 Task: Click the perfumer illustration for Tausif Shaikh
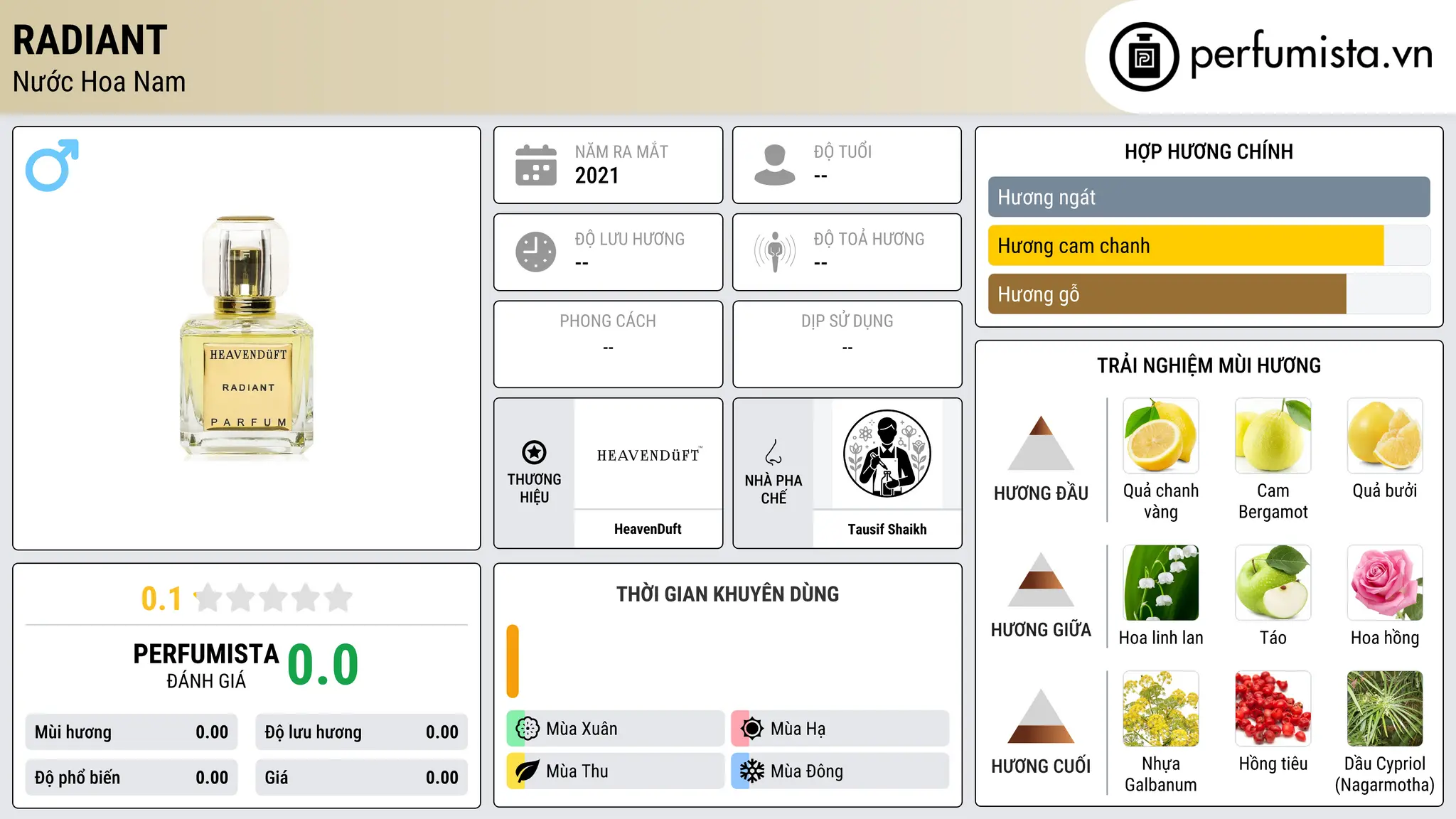point(887,454)
